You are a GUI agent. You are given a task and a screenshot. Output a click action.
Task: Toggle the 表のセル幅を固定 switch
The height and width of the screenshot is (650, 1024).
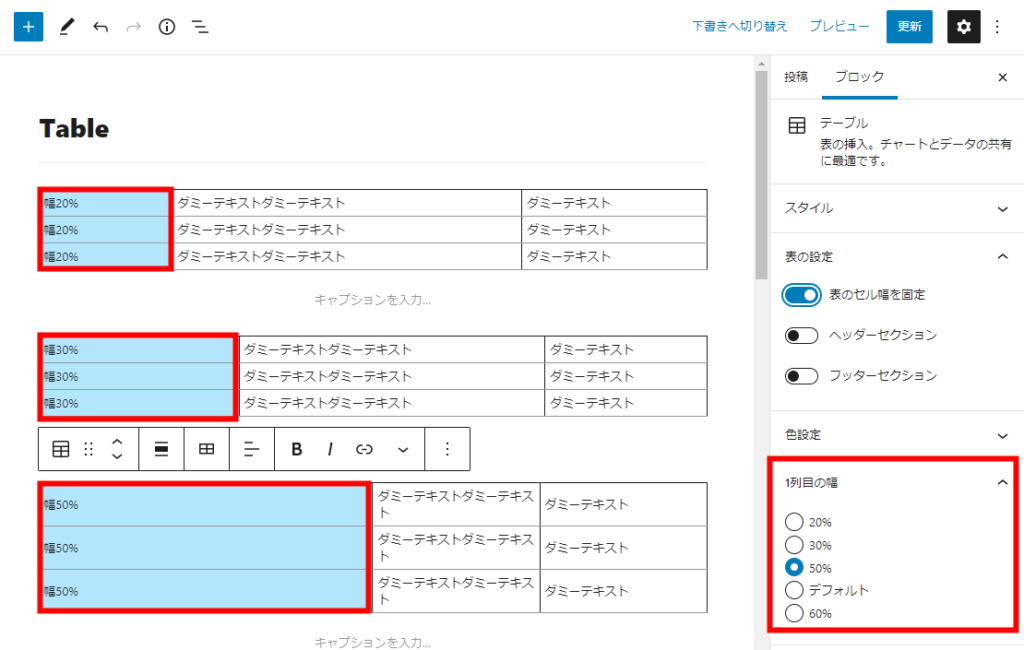(x=802, y=295)
